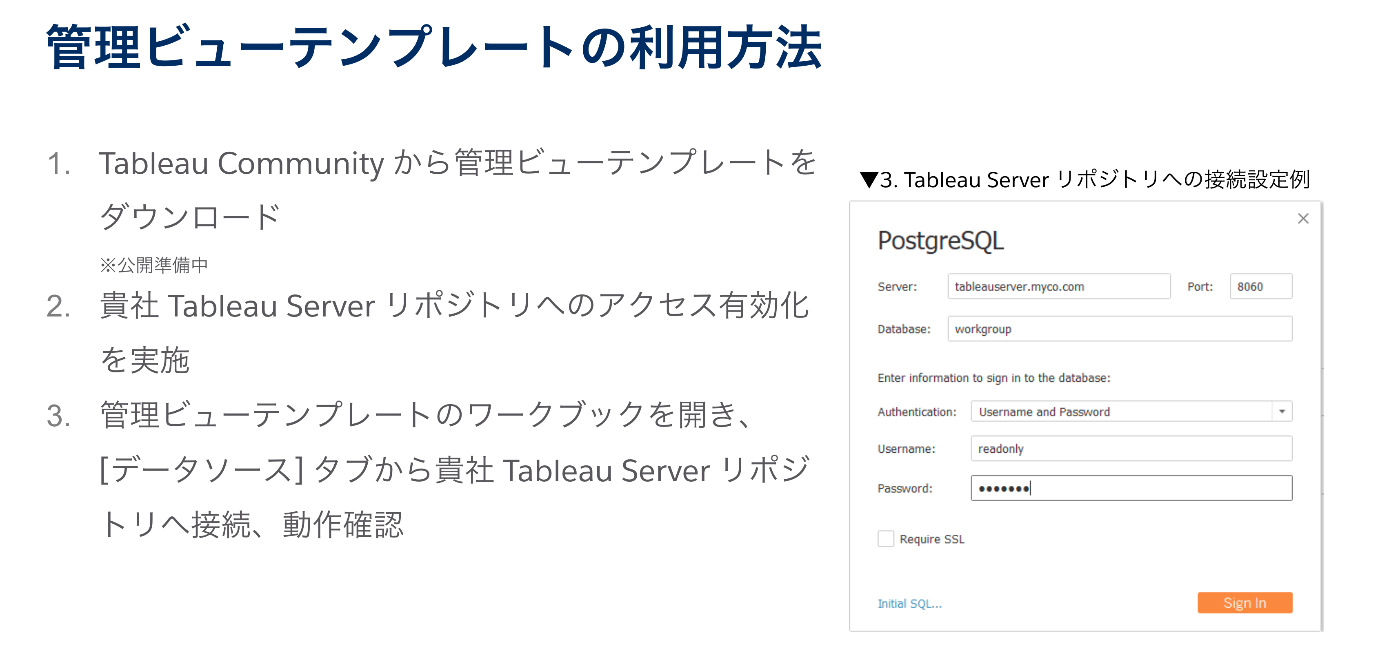Click the 'Database:' label
The height and width of the screenshot is (655, 1400).
(904, 329)
